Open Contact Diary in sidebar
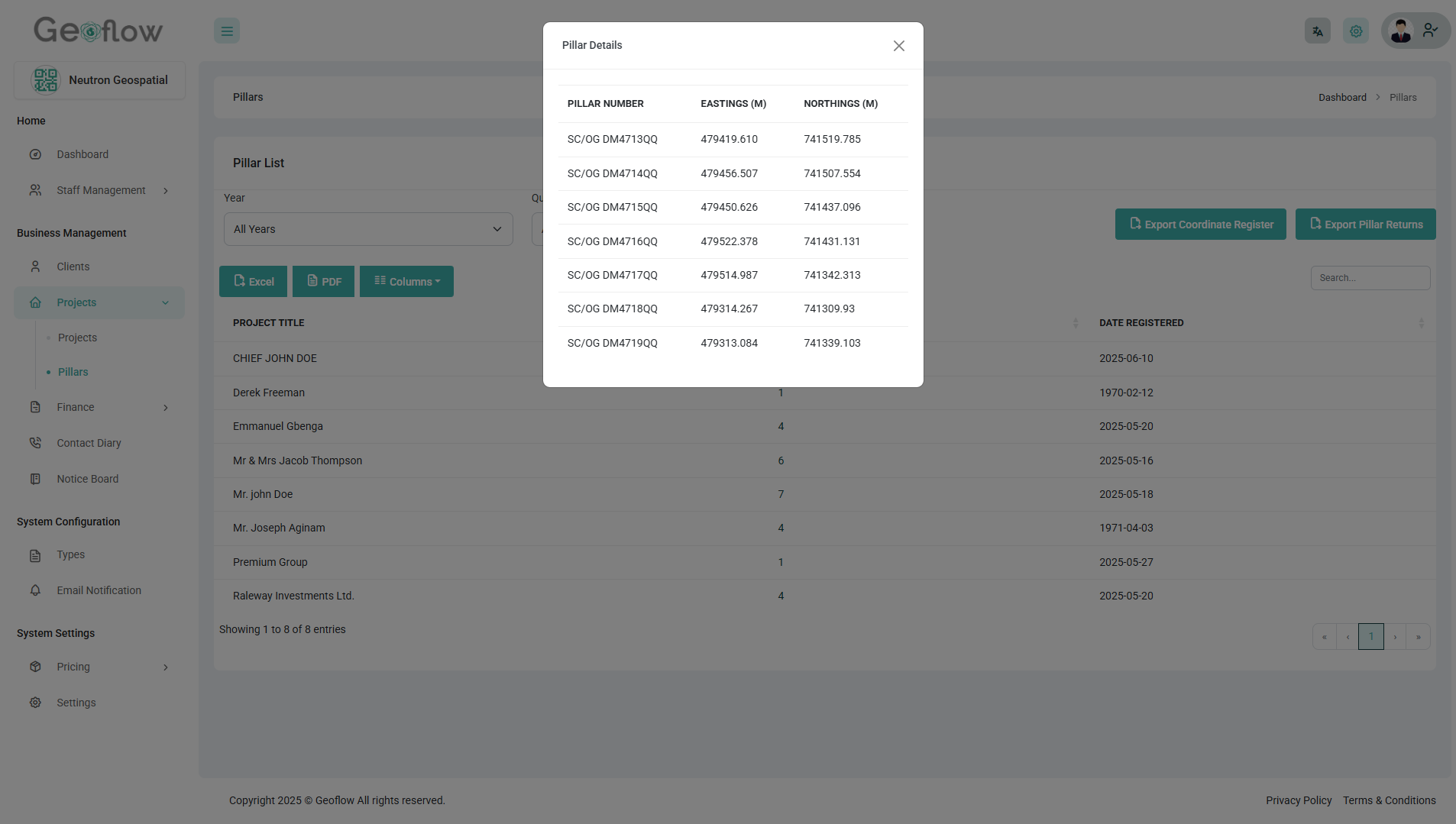Viewport: 1456px width, 824px height. [89, 443]
